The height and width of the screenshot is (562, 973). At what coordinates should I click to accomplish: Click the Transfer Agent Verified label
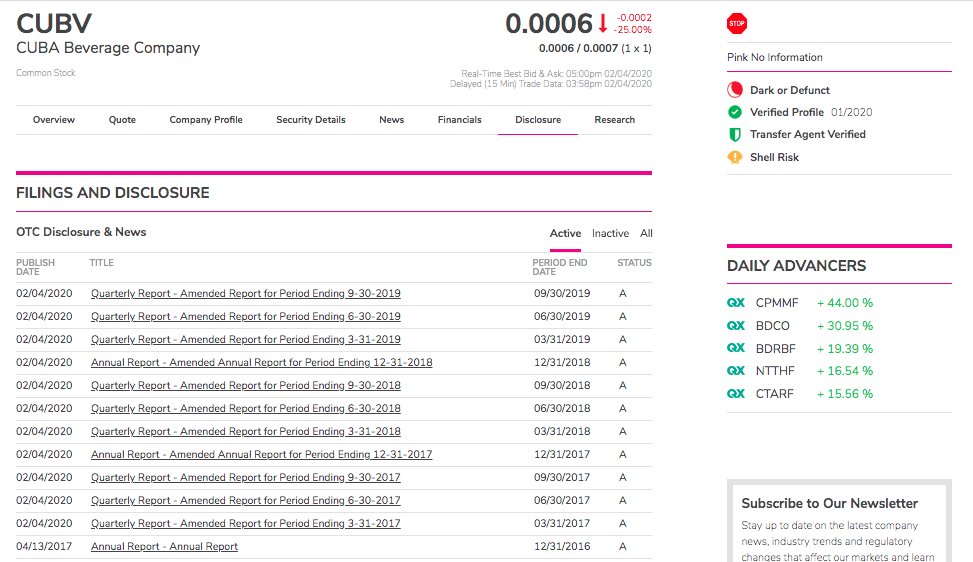807,135
